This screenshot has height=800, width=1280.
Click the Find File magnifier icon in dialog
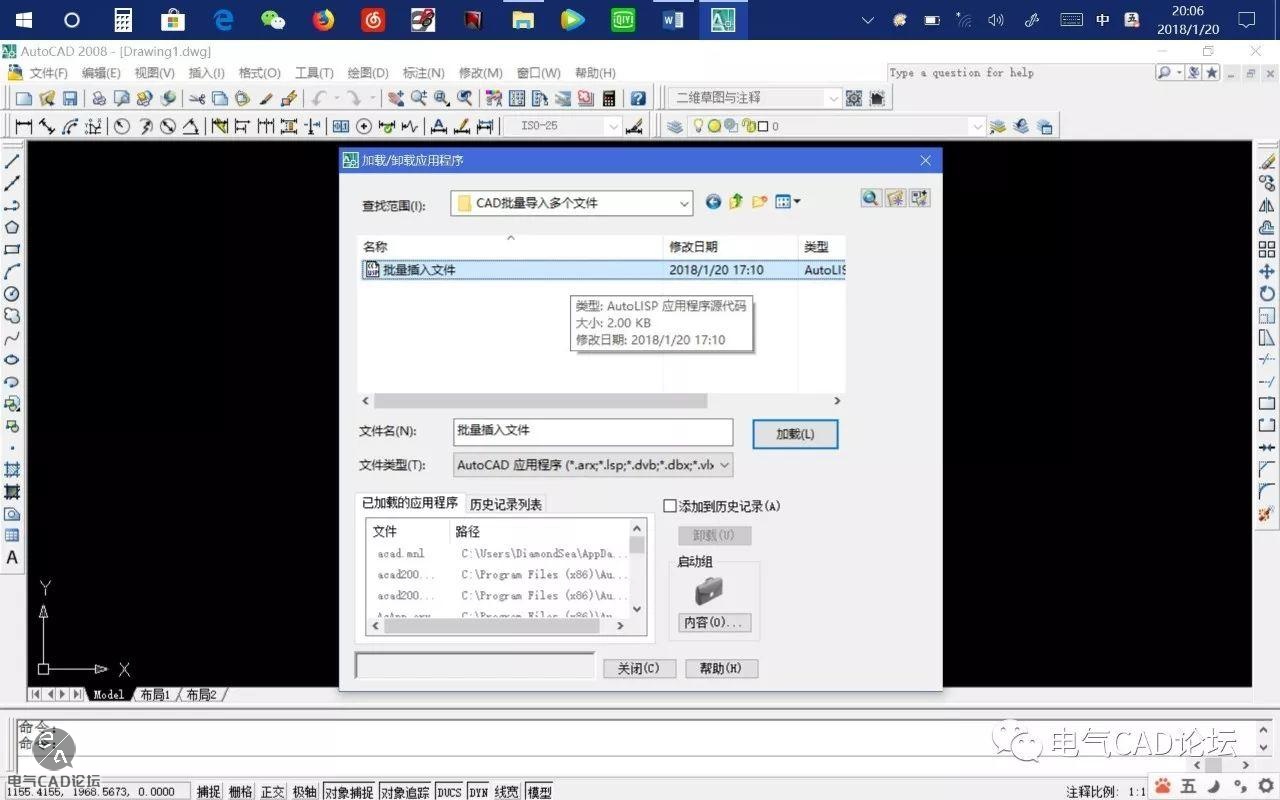(x=871, y=198)
